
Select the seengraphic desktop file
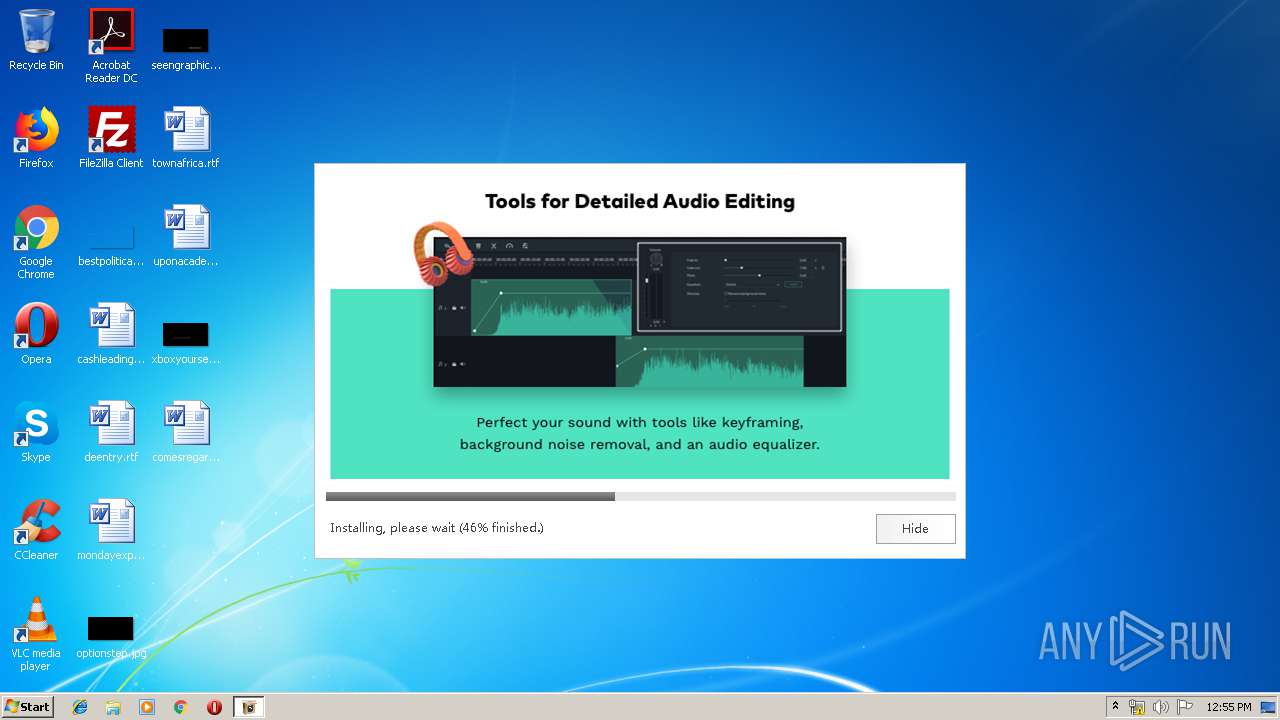tap(186, 47)
